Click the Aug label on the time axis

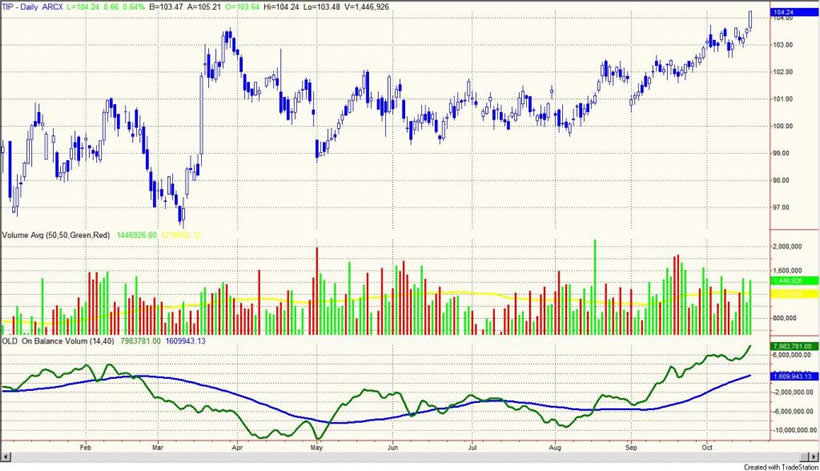[x=555, y=447]
